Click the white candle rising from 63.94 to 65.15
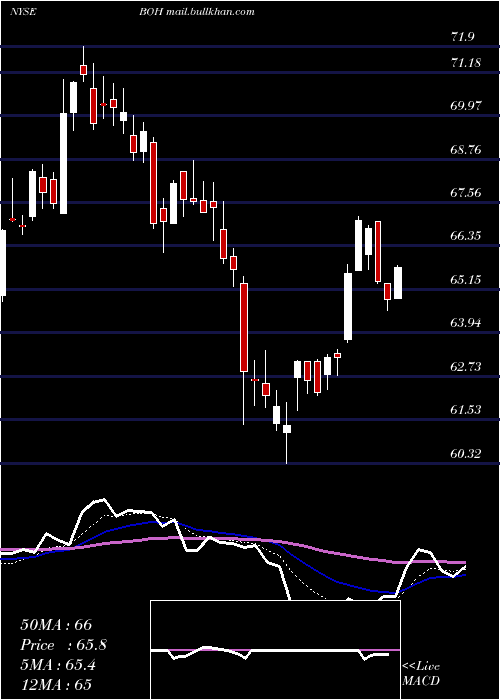 coord(348,306)
